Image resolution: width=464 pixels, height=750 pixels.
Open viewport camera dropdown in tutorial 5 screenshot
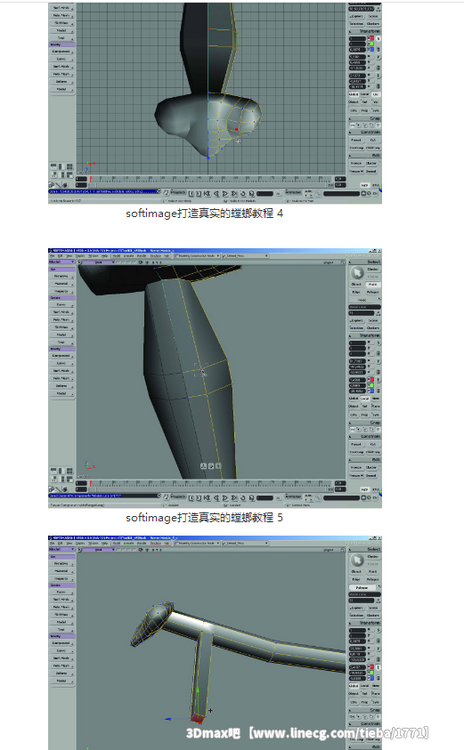[99, 262]
